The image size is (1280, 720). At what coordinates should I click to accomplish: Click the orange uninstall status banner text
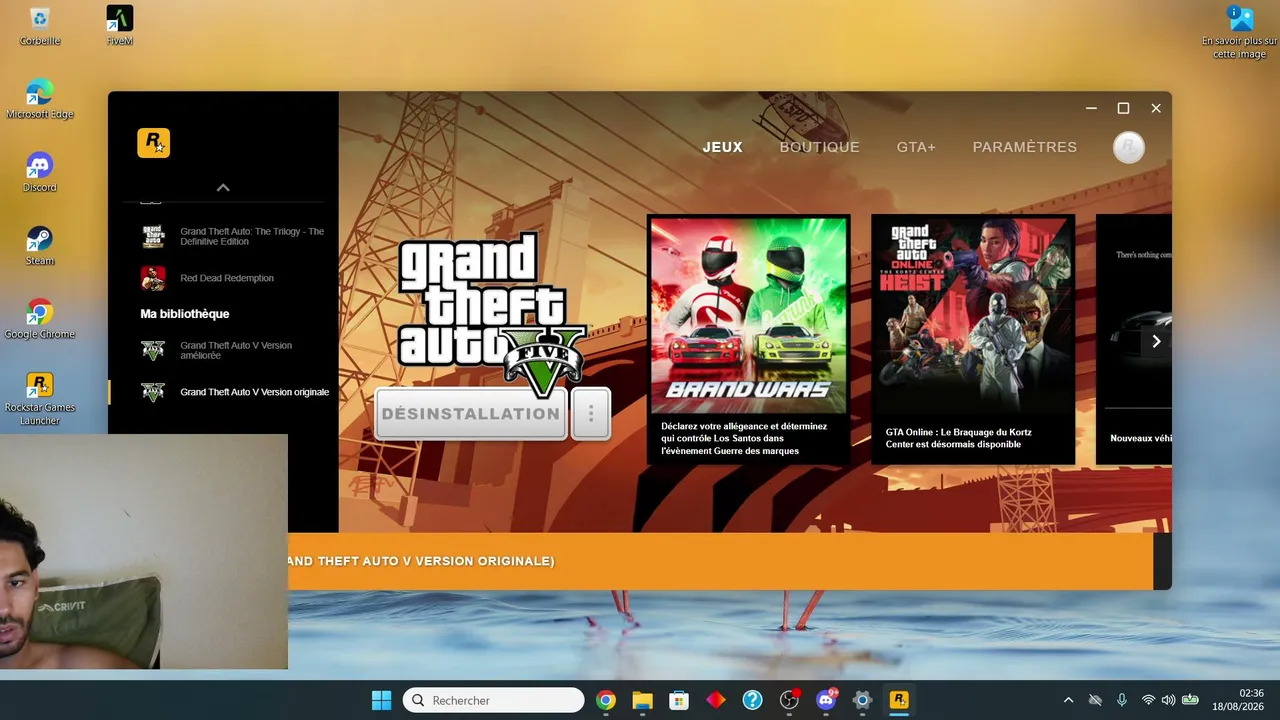point(421,561)
